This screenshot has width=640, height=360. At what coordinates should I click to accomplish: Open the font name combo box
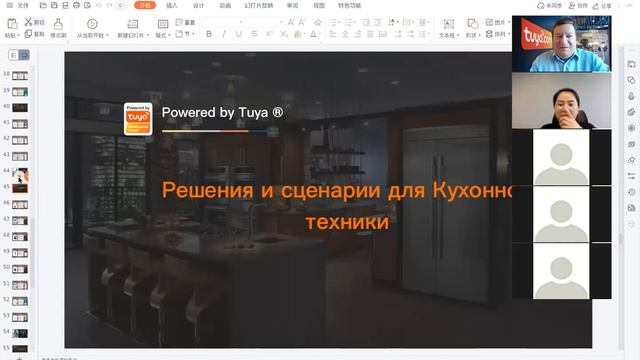(x=223, y=22)
